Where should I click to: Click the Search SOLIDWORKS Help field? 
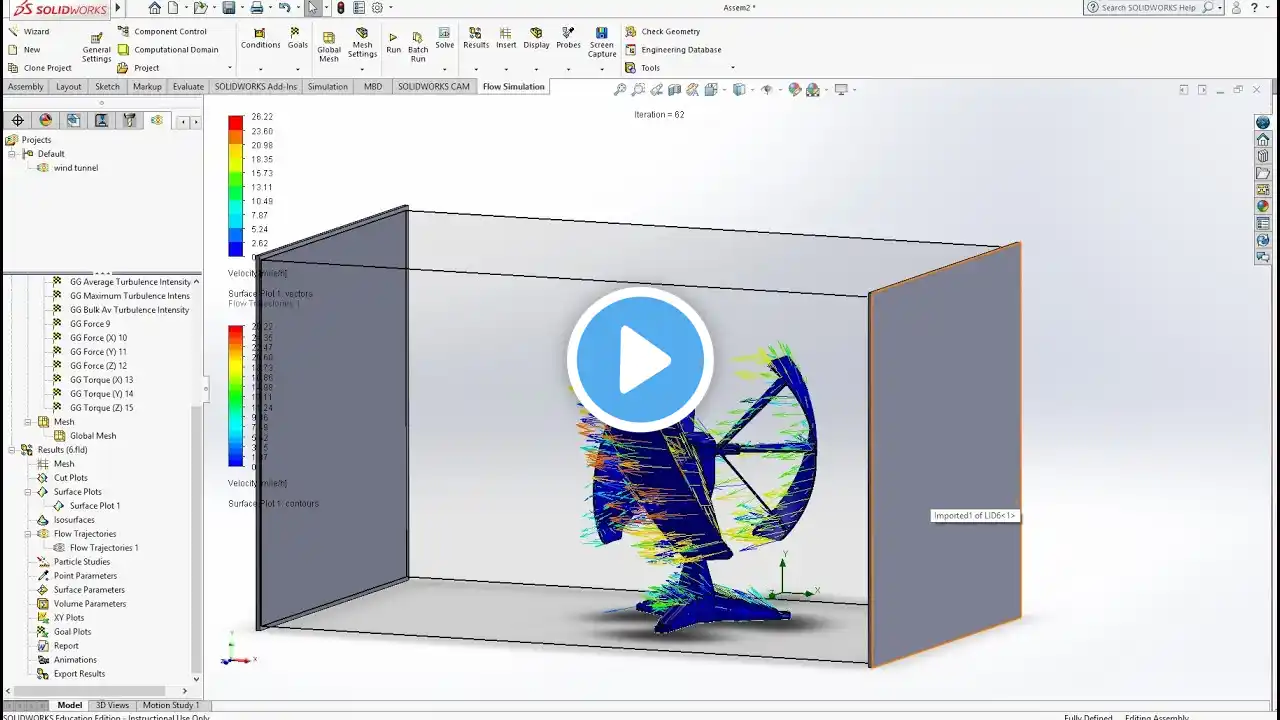click(x=1154, y=8)
